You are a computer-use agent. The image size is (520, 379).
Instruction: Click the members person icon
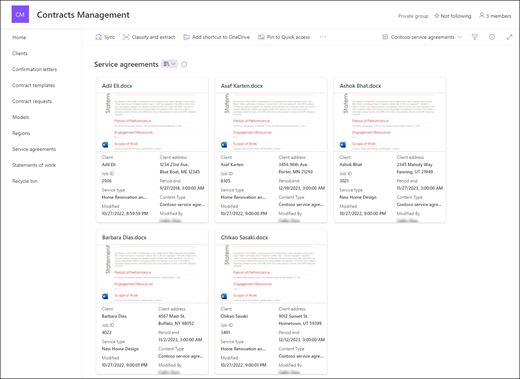pos(482,15)
